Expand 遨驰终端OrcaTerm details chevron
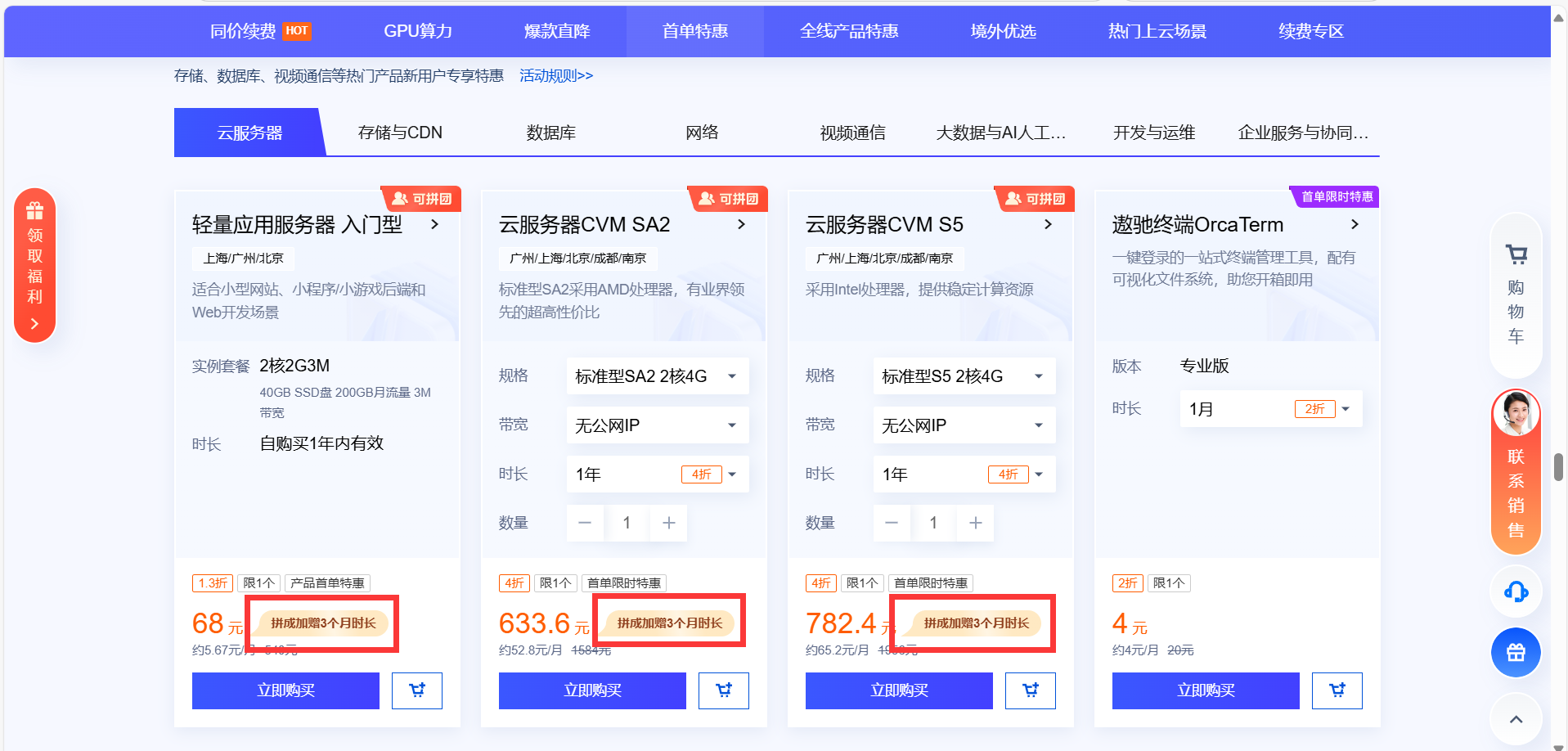 click(x=1355, y=224)
